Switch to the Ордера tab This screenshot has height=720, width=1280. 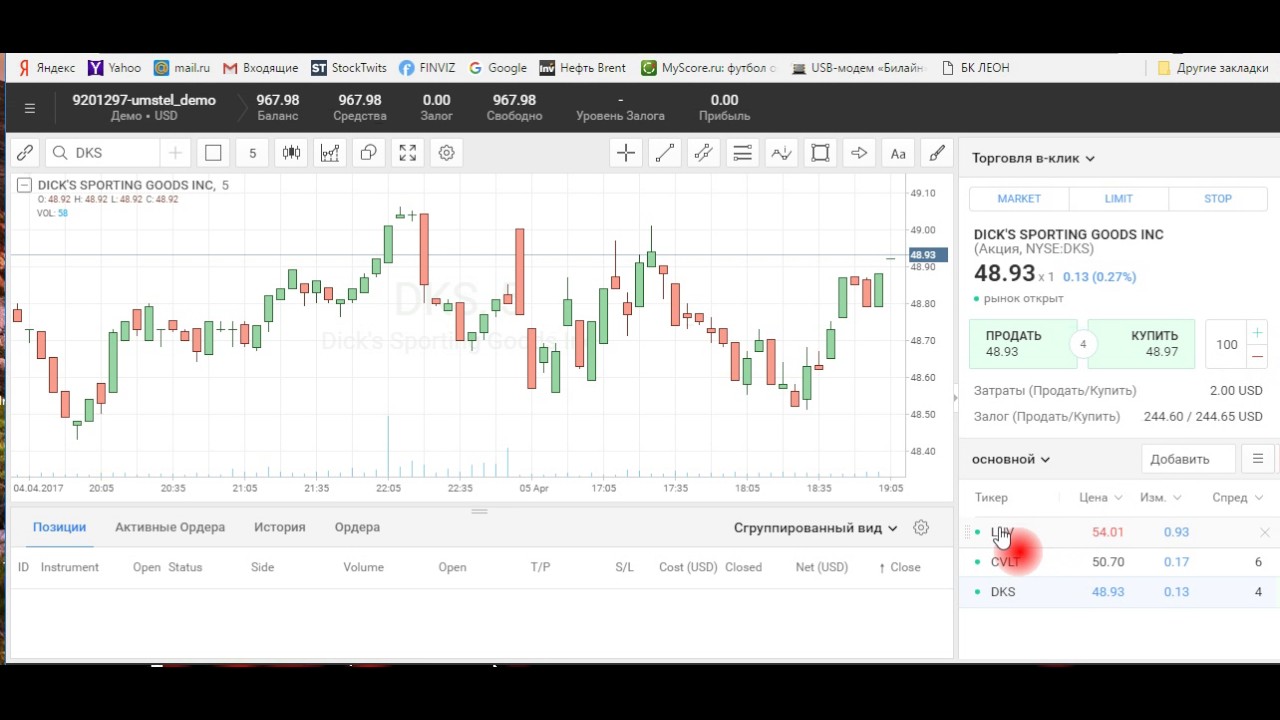357,527
